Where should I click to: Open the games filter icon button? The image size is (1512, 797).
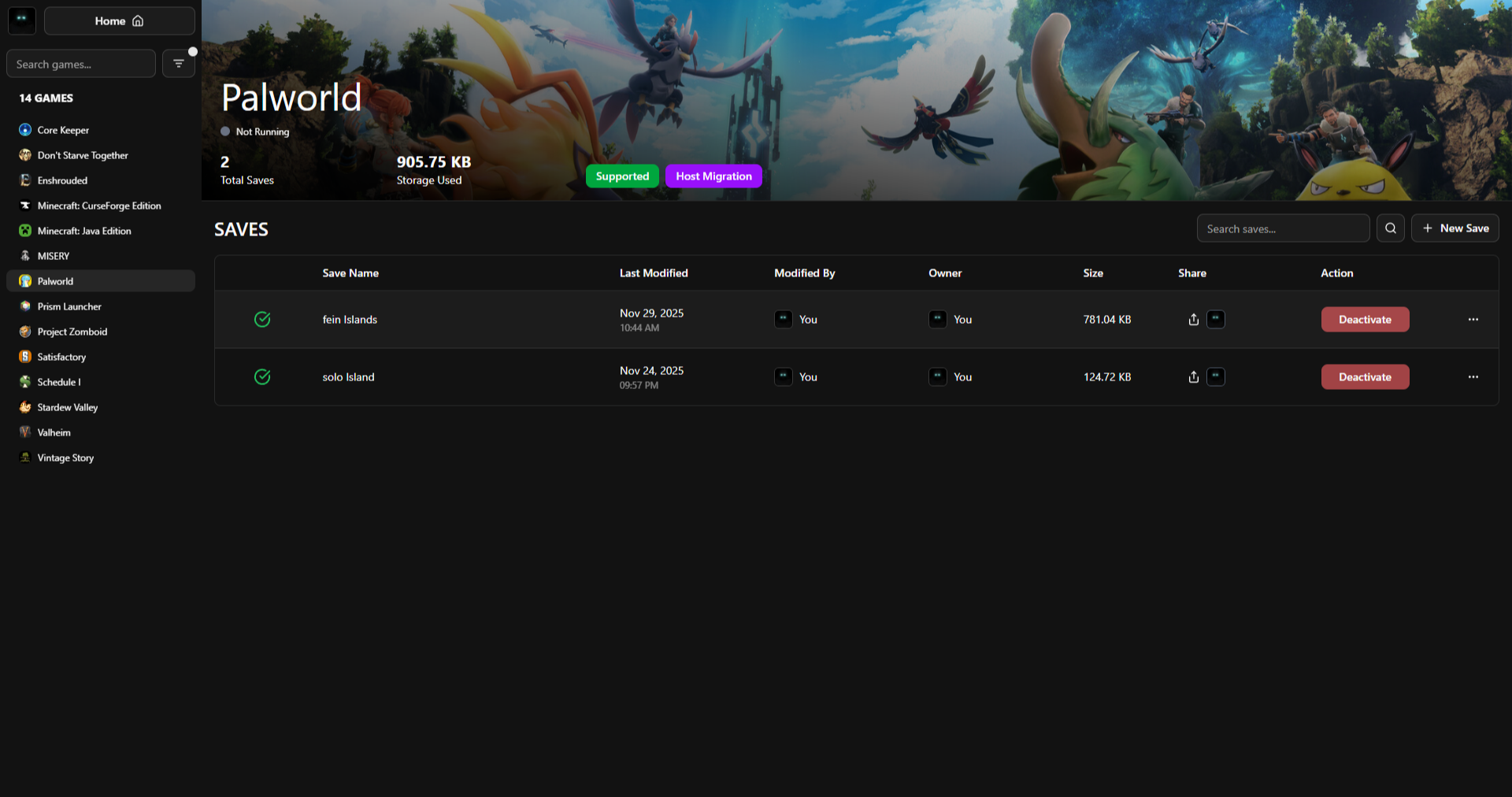click(x=179, y=64)
